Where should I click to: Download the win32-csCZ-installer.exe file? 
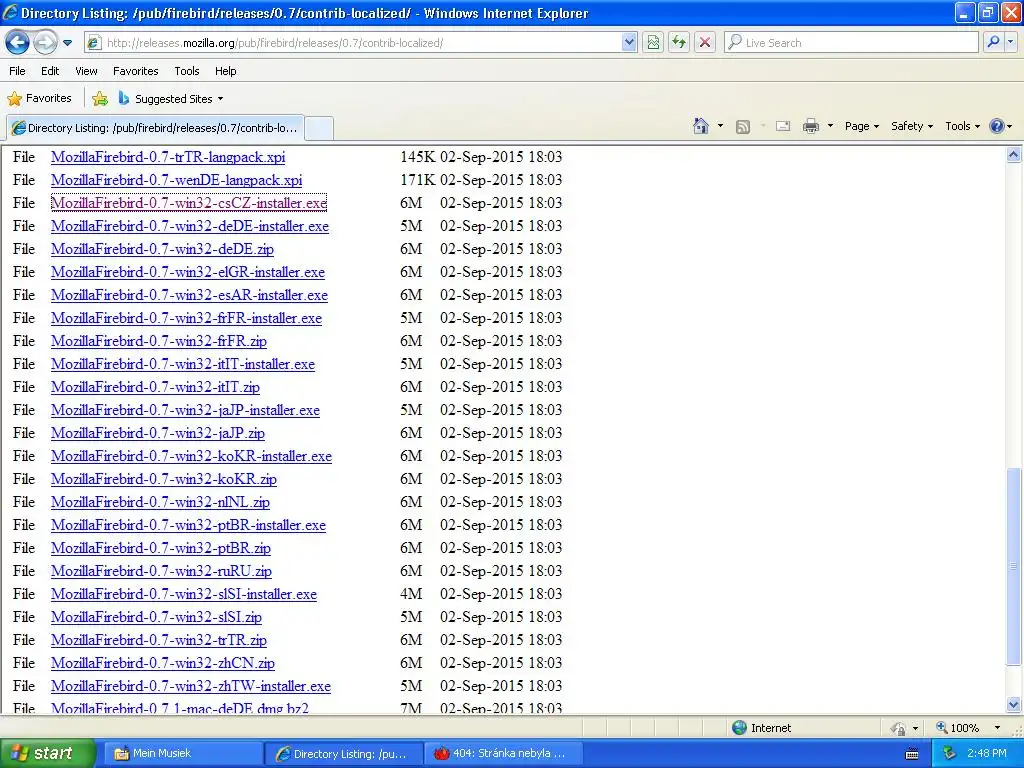point(189,203)
